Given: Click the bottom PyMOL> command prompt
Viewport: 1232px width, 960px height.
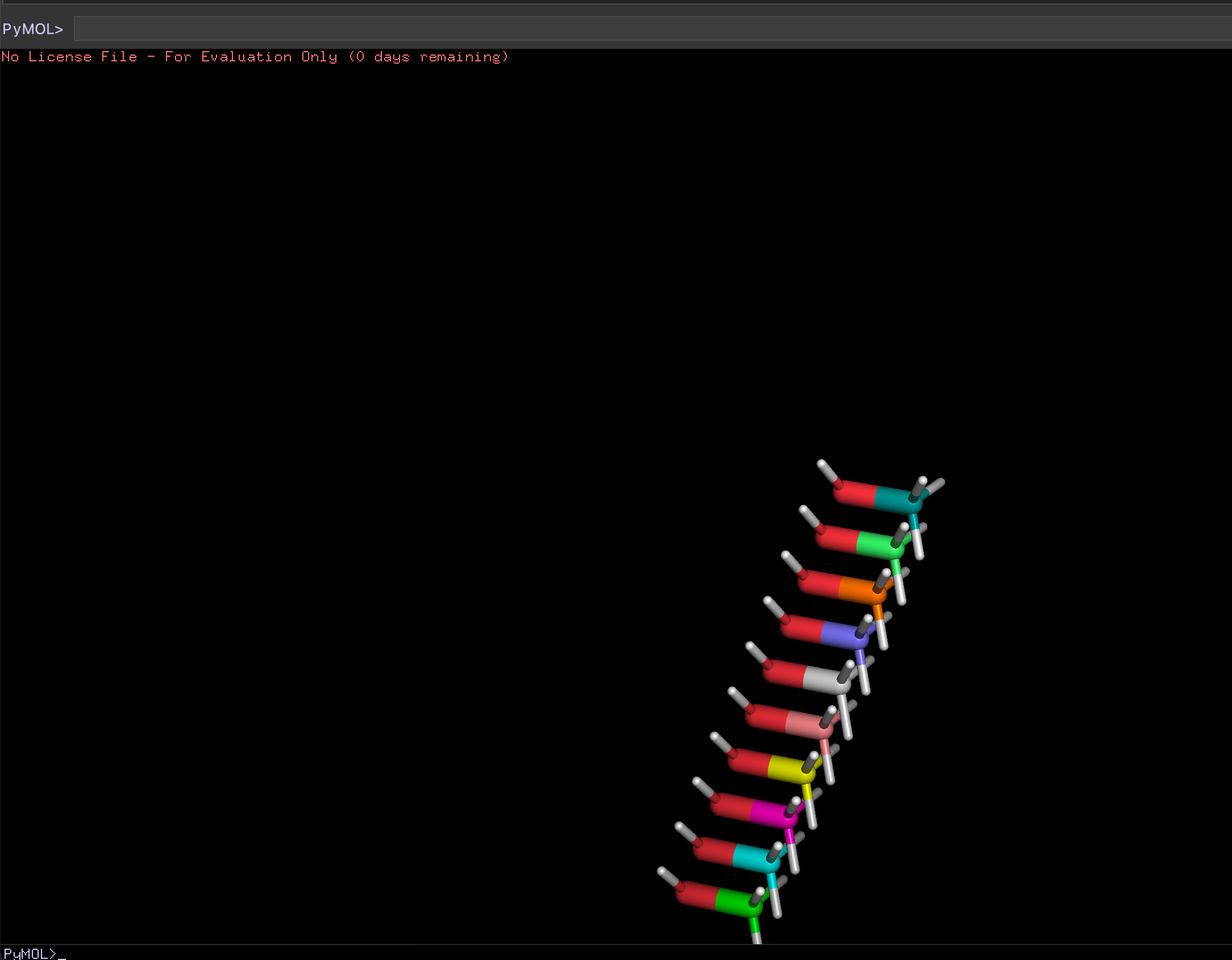Looking at the screenshot, I should point(31,953).
